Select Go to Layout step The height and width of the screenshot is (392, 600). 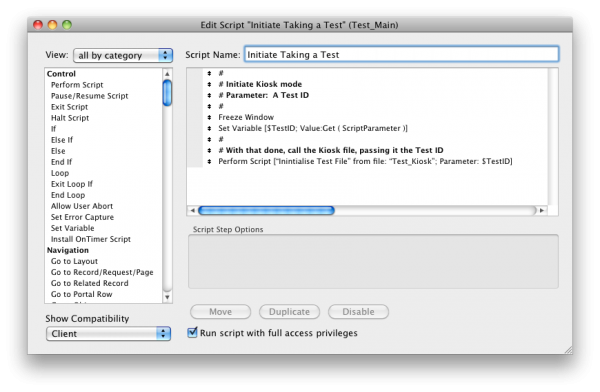pos(74,261)
